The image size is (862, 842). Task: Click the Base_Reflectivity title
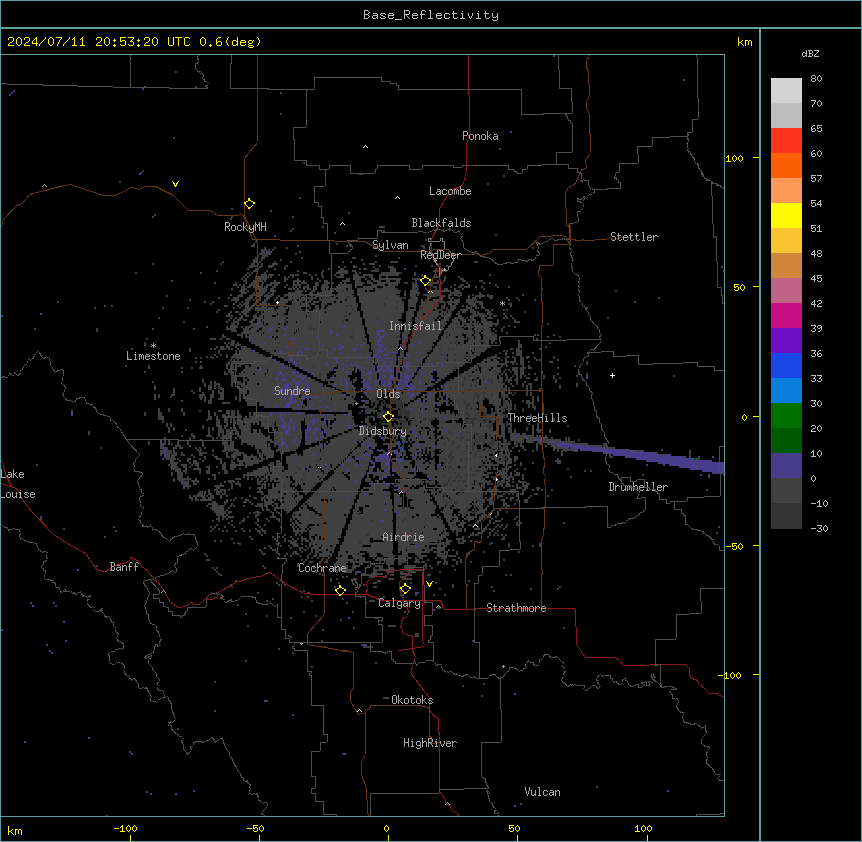coord(431,15)
